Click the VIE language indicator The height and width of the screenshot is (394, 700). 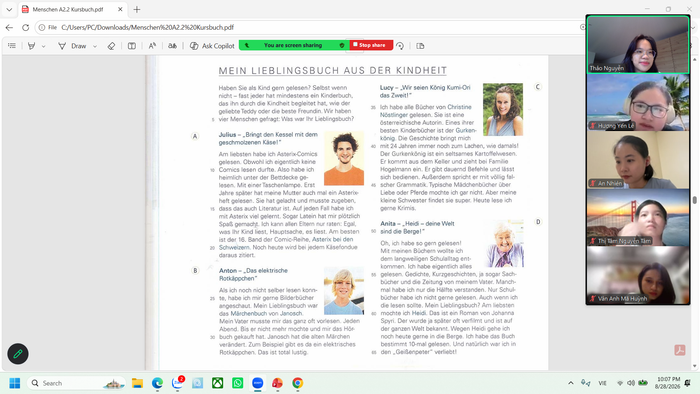tap(602, 383)
